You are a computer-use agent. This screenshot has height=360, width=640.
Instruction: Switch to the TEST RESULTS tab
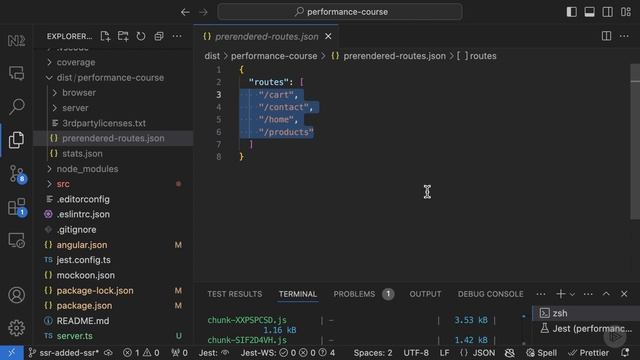tap(235, 294)
